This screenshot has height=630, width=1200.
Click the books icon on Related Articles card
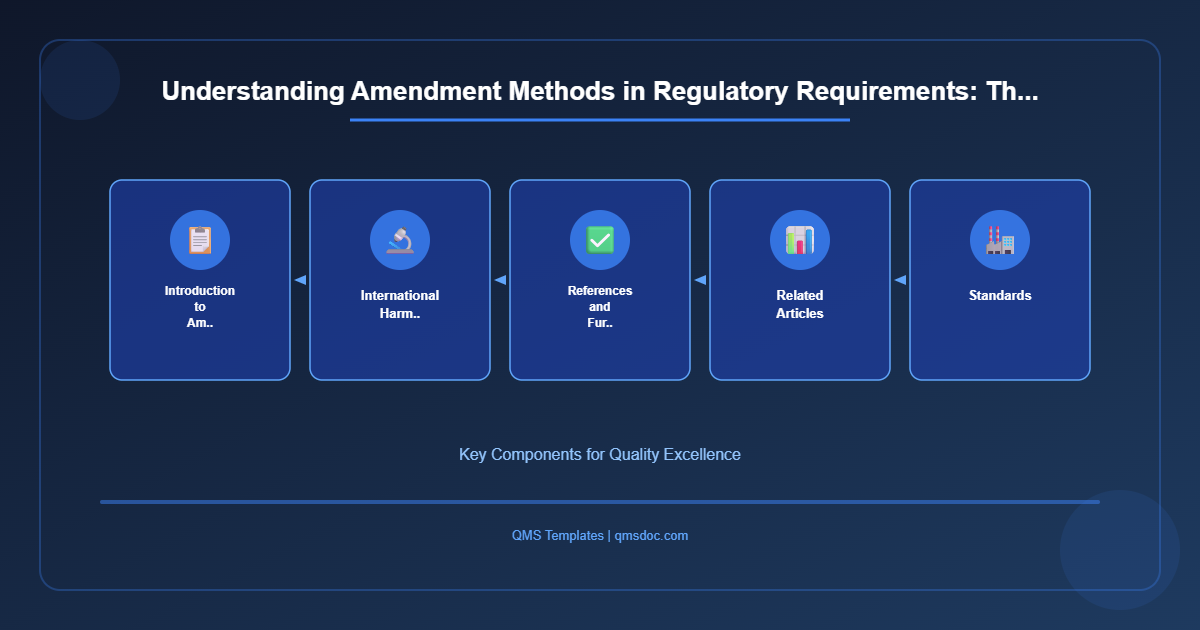pos(800,240)
